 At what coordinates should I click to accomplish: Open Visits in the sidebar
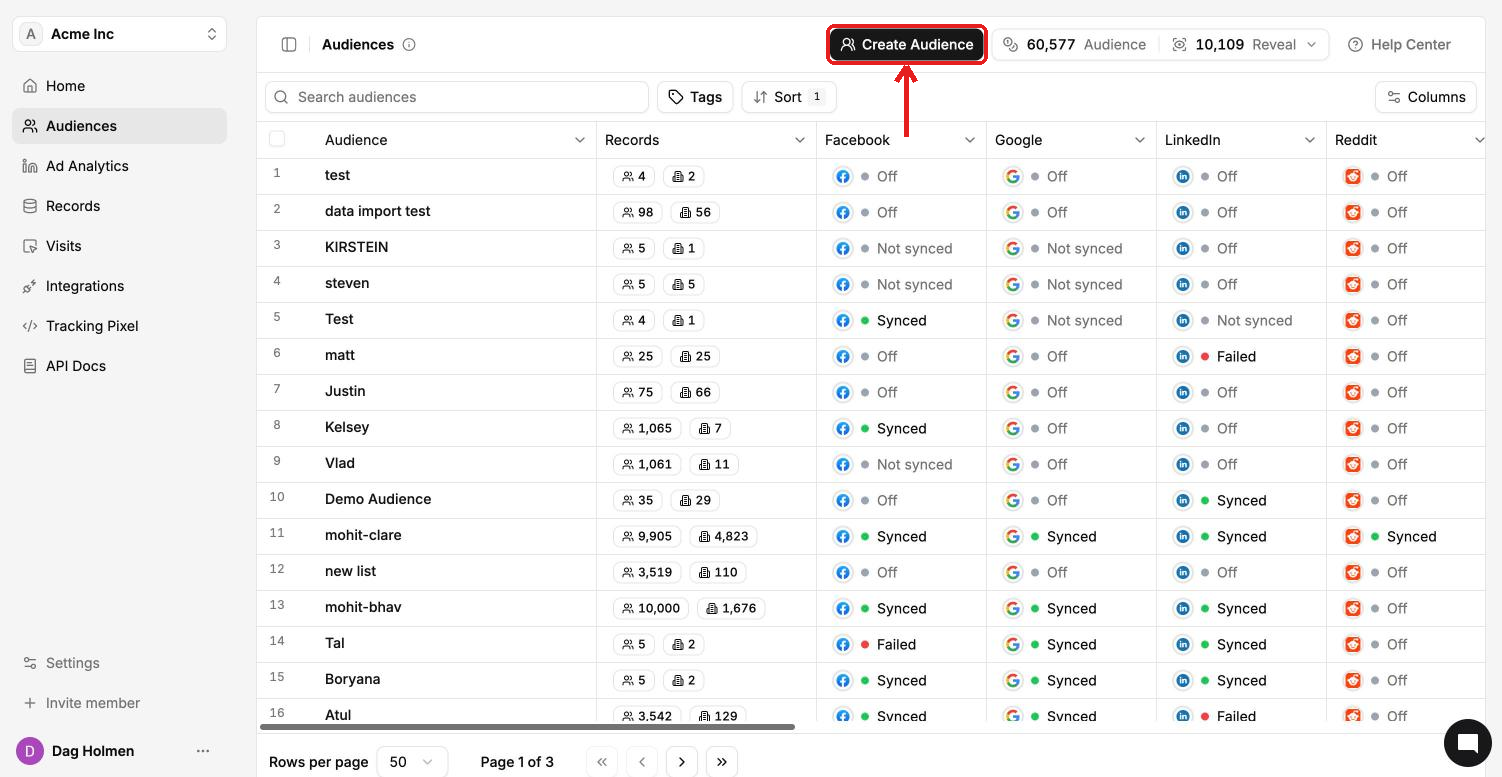pos(120,246)
